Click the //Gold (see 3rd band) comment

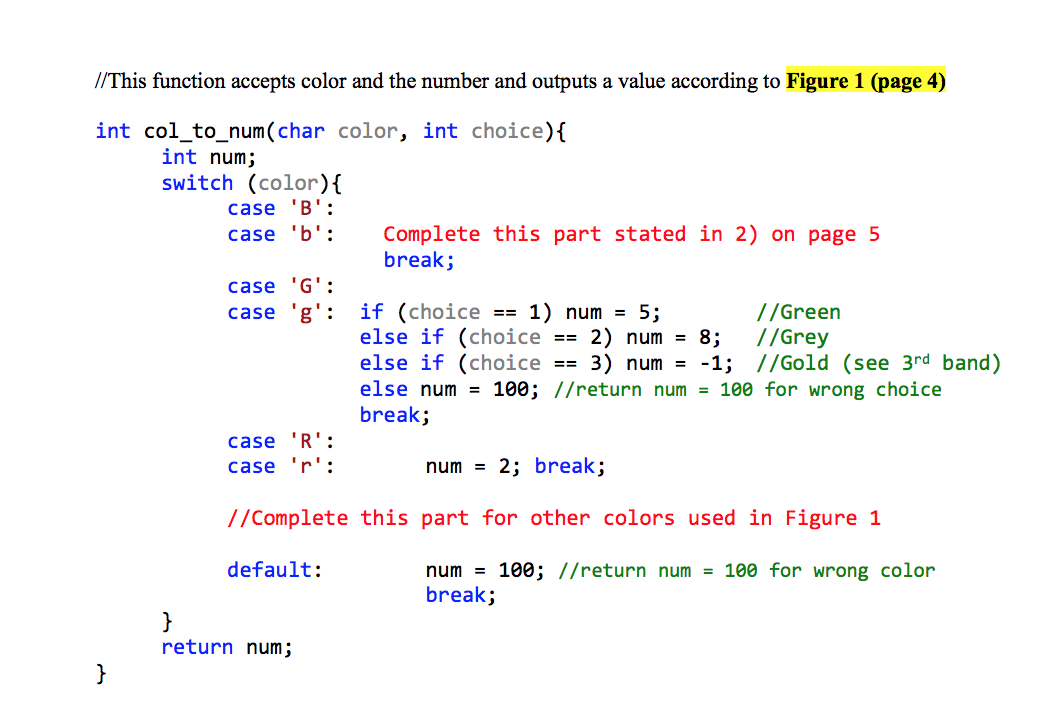point(878,363)
